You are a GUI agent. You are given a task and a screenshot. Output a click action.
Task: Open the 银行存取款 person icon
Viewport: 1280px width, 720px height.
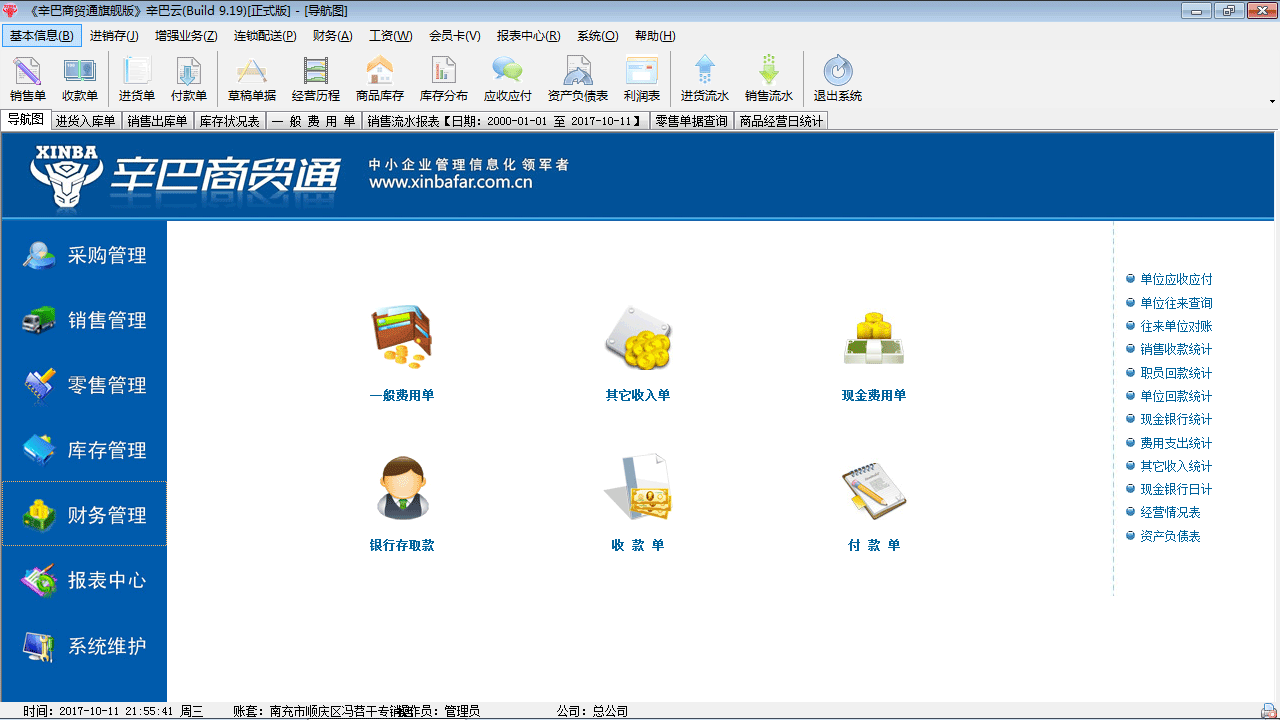(402, 488)
